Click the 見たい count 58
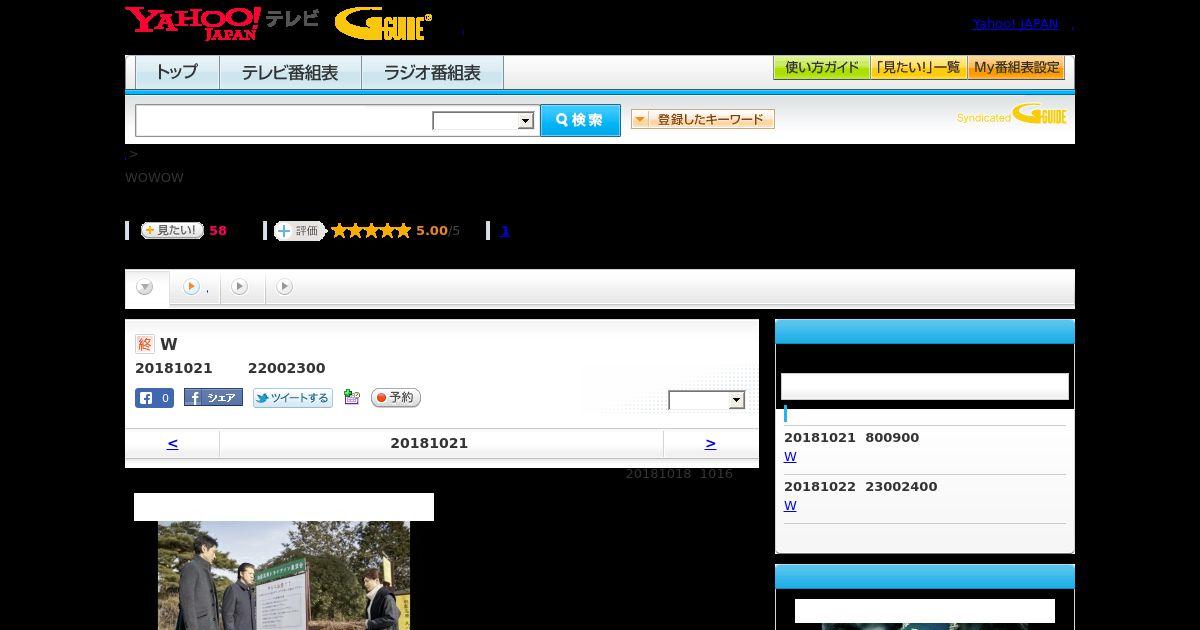The image size is (1200, 630). pyautogui.click(x=218, y=231)
